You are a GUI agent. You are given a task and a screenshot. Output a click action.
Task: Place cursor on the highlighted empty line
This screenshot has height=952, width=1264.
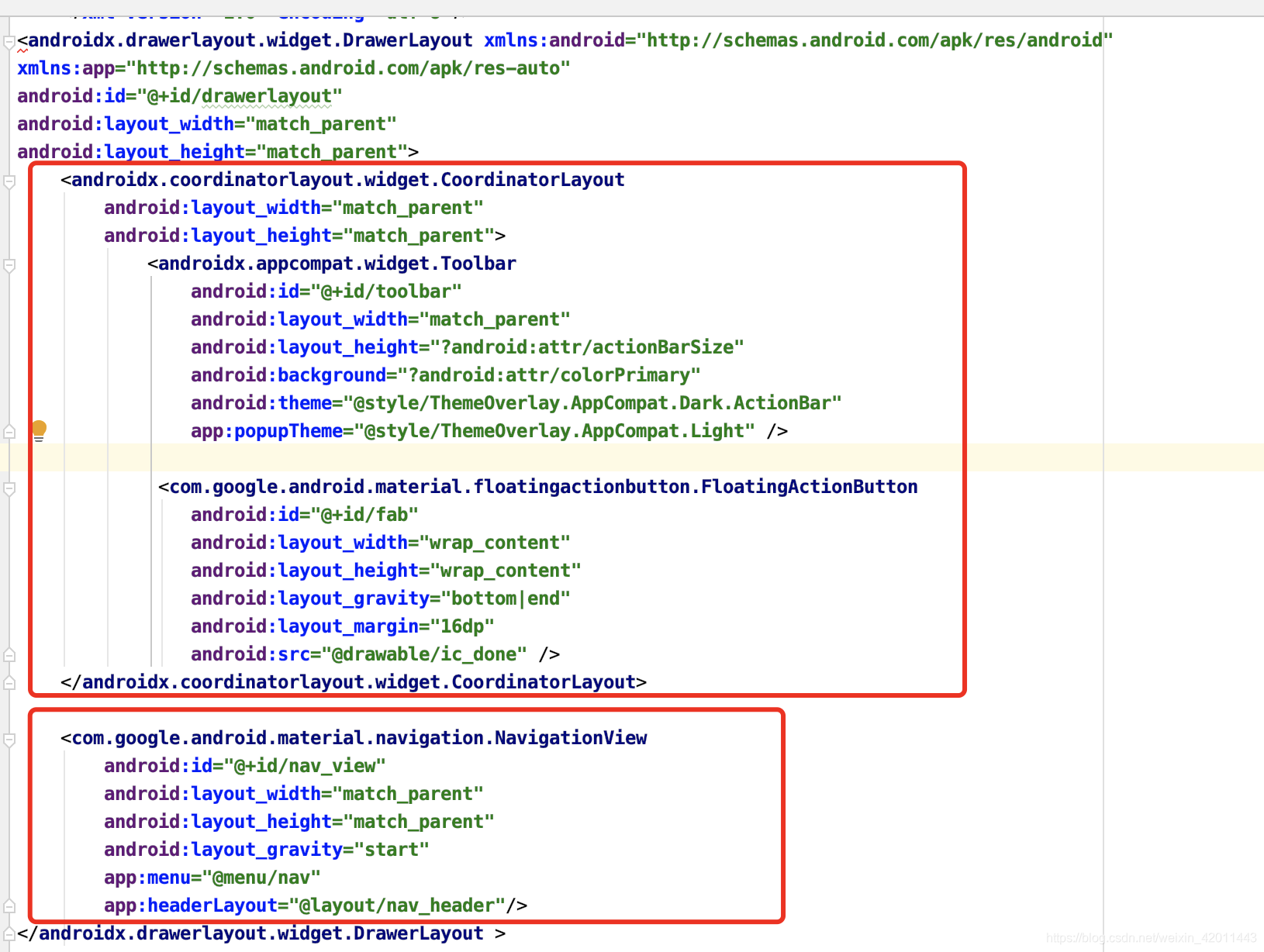coord(632,457)
